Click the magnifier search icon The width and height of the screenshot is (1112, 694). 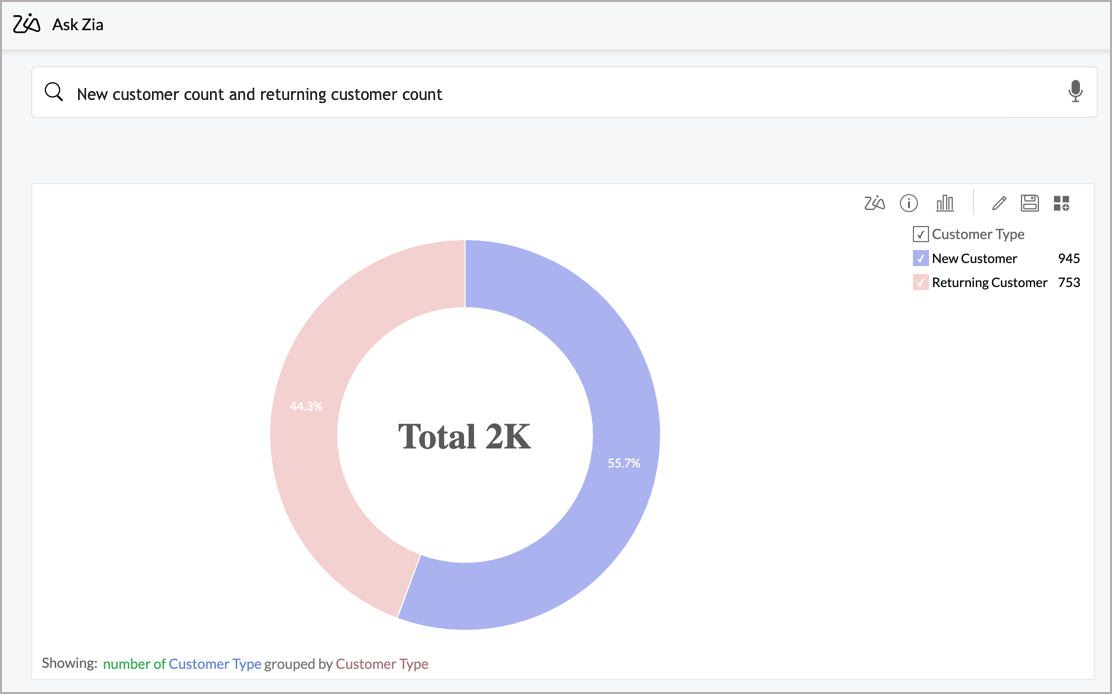54,93
